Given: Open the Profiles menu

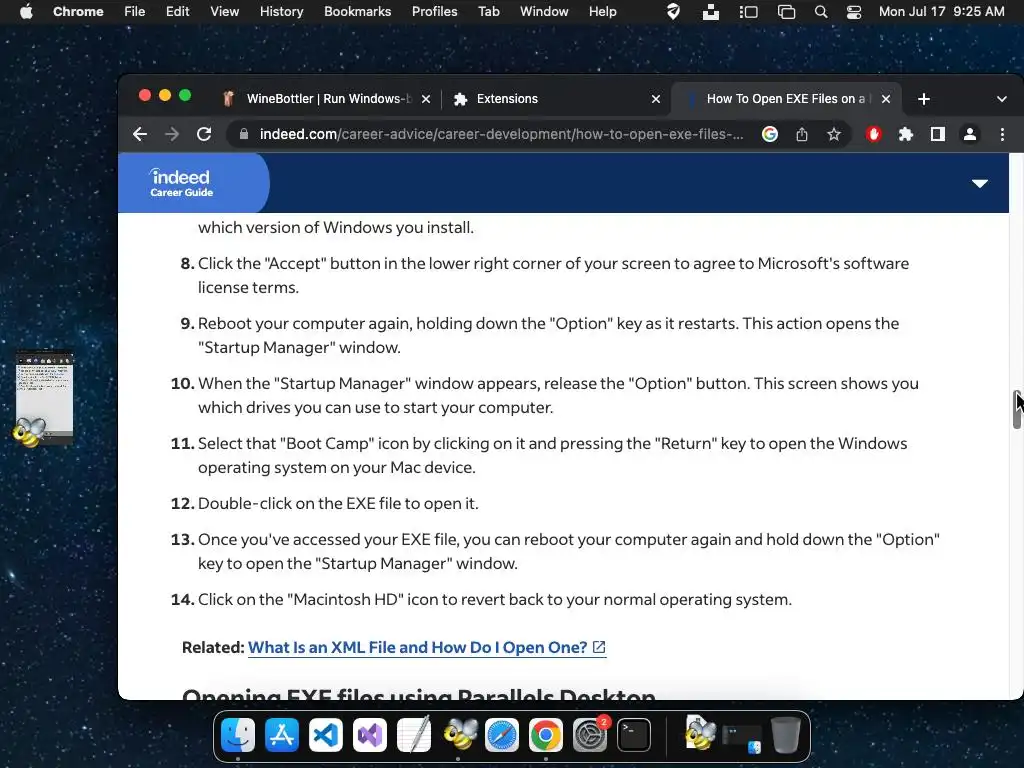Looking at the screenshot, I should 434,12.
